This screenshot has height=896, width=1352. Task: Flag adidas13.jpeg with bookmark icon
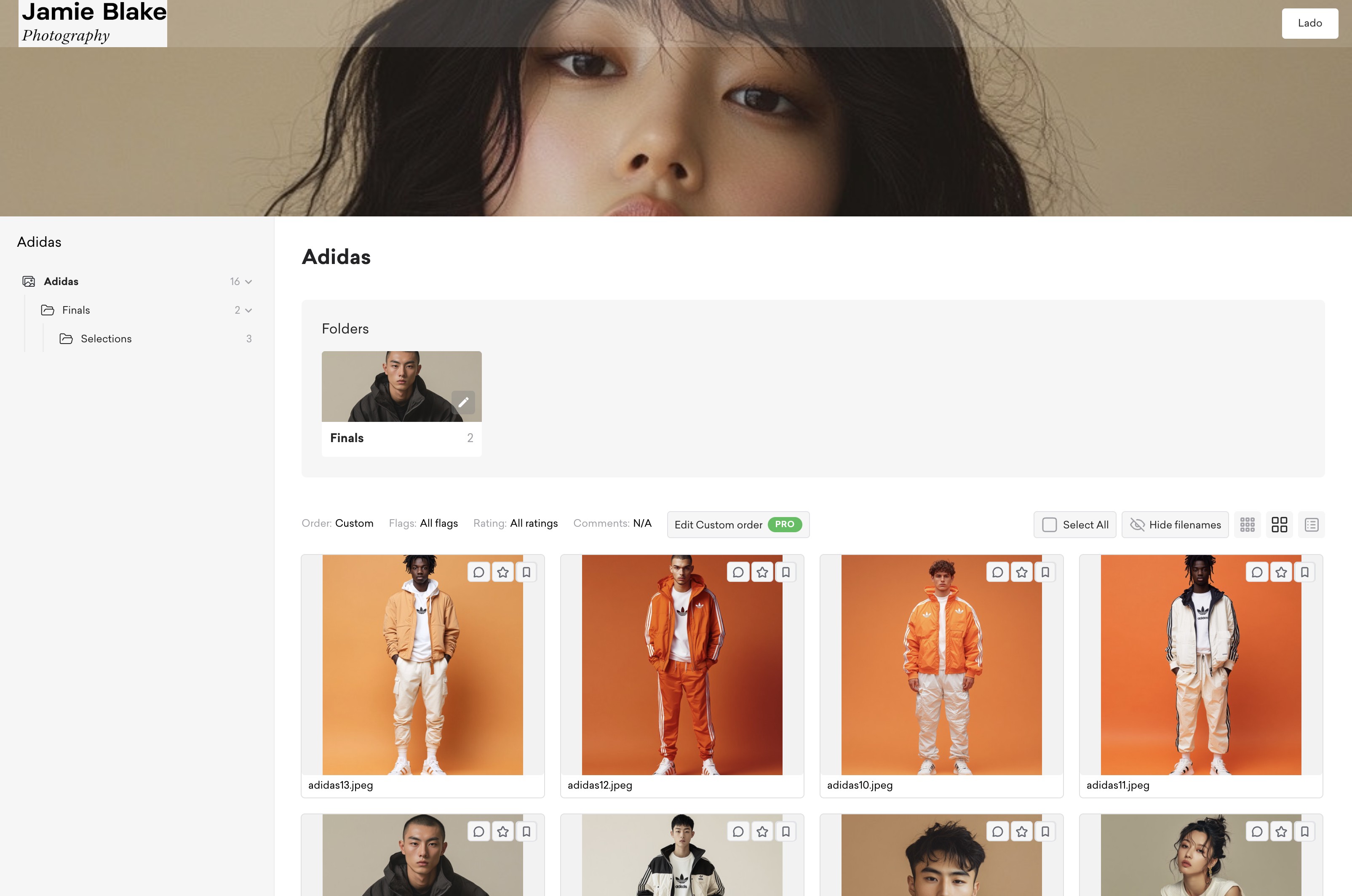(x=526, y=572)
